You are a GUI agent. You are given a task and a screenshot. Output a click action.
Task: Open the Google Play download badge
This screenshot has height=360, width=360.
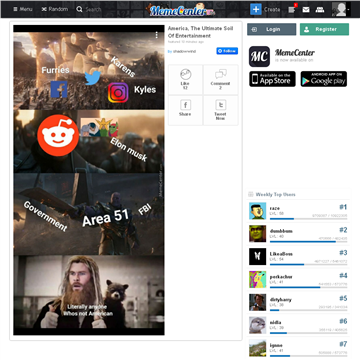pos(324,79)
